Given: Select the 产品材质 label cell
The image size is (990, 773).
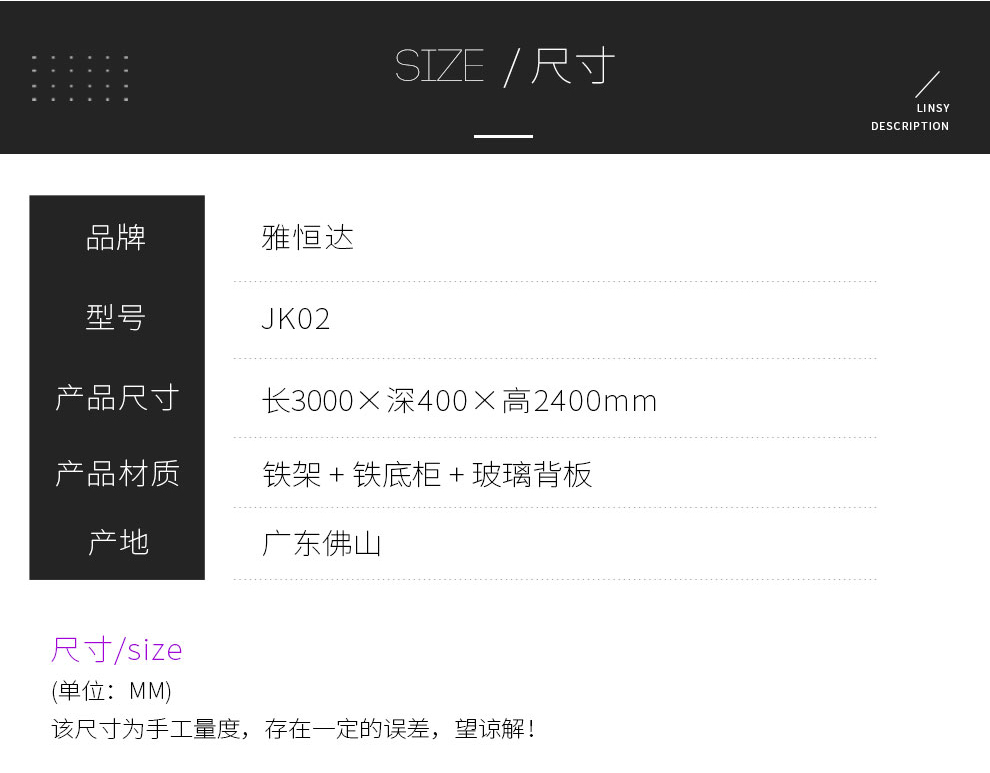Looking at the screenshot, I should pos(117,473).
